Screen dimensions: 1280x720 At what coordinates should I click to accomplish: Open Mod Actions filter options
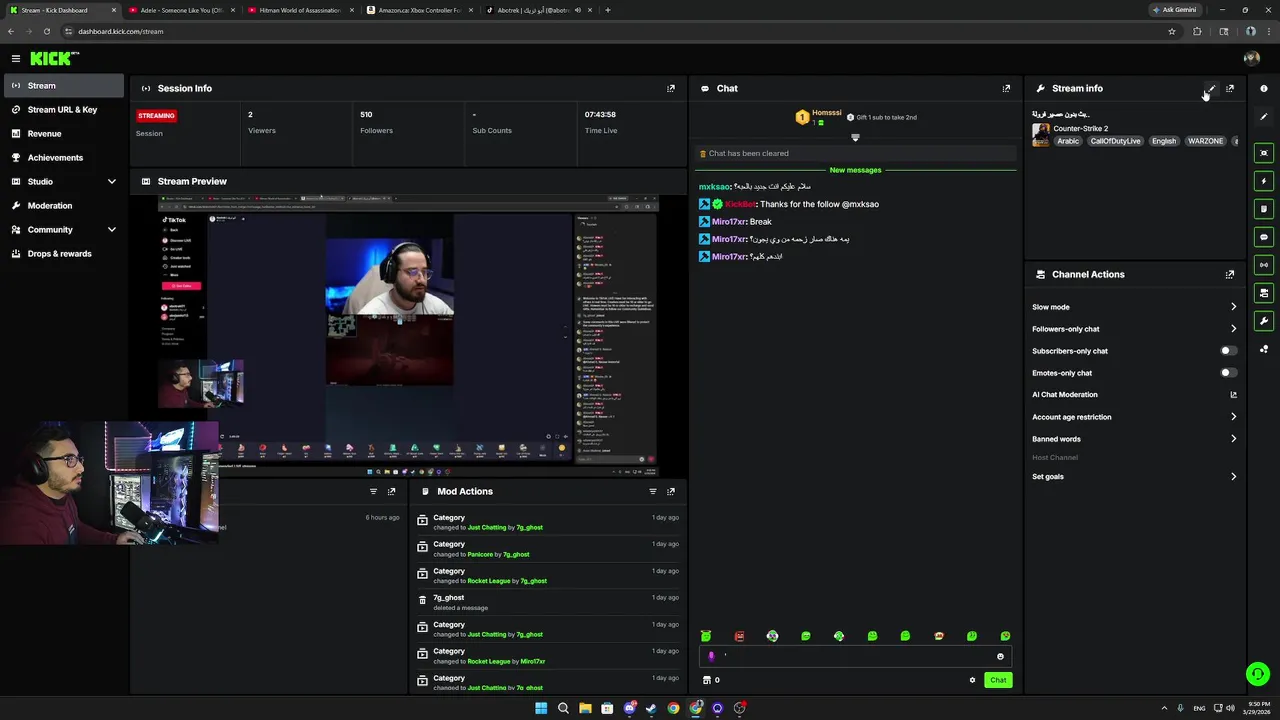coord(653,491)
